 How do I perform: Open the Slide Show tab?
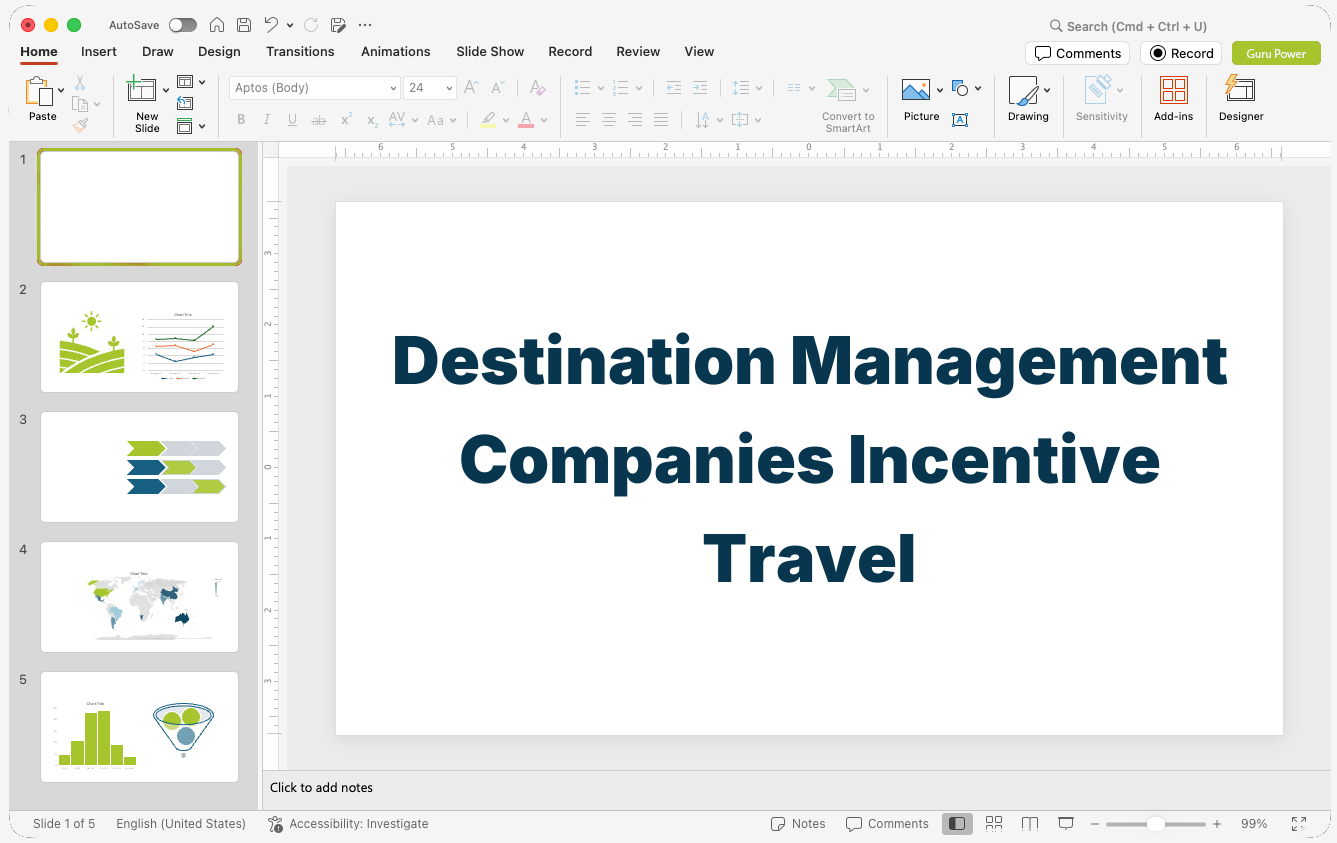[490, 51]
